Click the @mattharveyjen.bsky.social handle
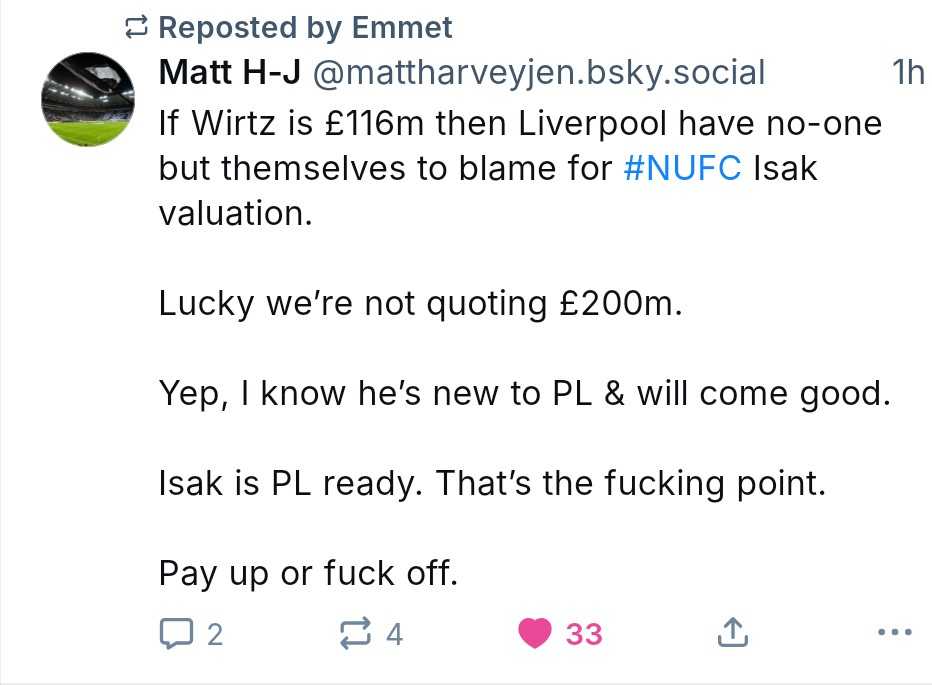932x685 pixels. [540, 72]
